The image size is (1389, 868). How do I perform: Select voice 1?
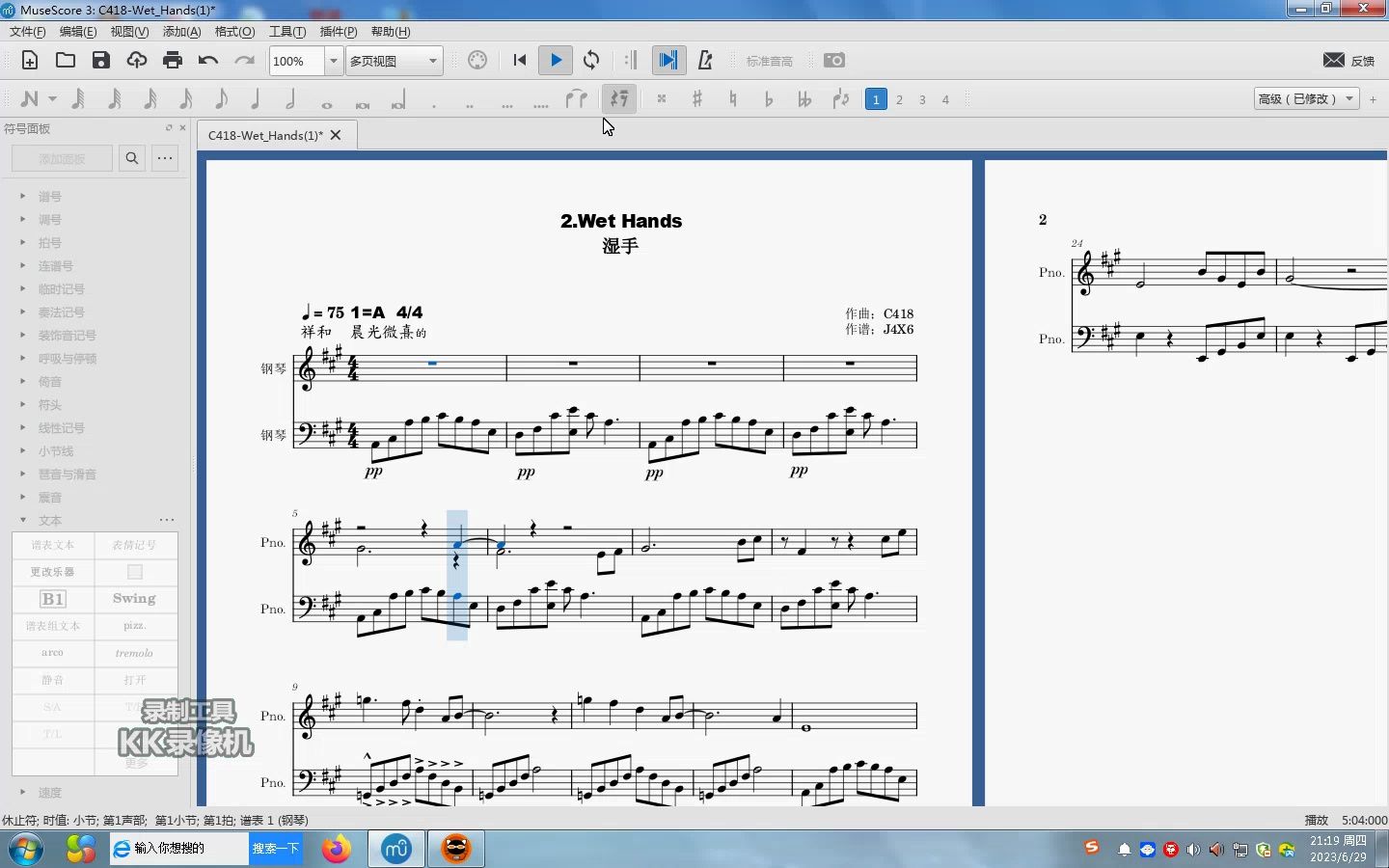point(876,99)
